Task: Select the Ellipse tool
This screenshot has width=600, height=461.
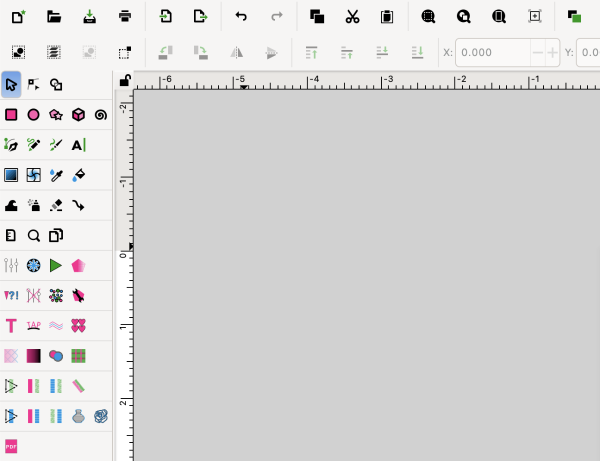Action: [x=34, y=115]
